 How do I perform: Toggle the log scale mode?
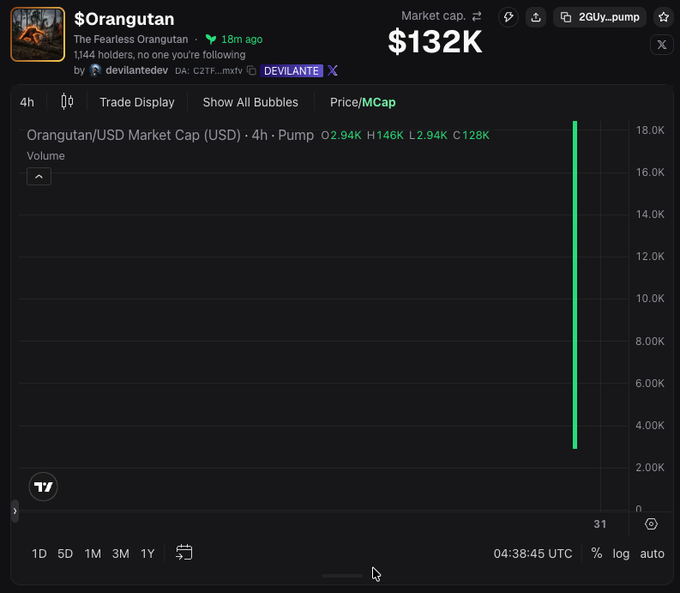621,554
